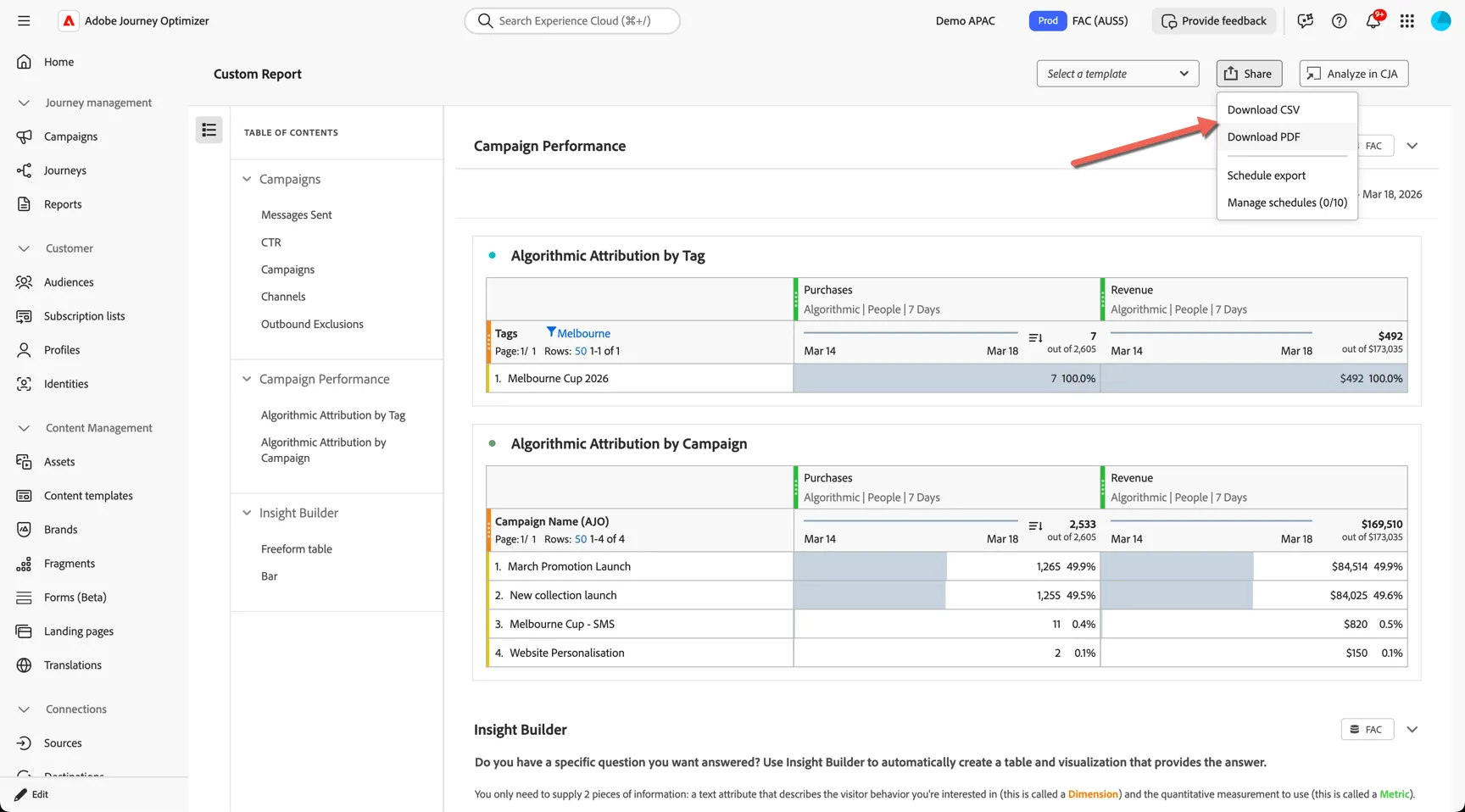The height and width of the screenshot is (812, 1465).
Task: Sort the Campaign Name table by Purchases
Action: [x=1035, y=526]
